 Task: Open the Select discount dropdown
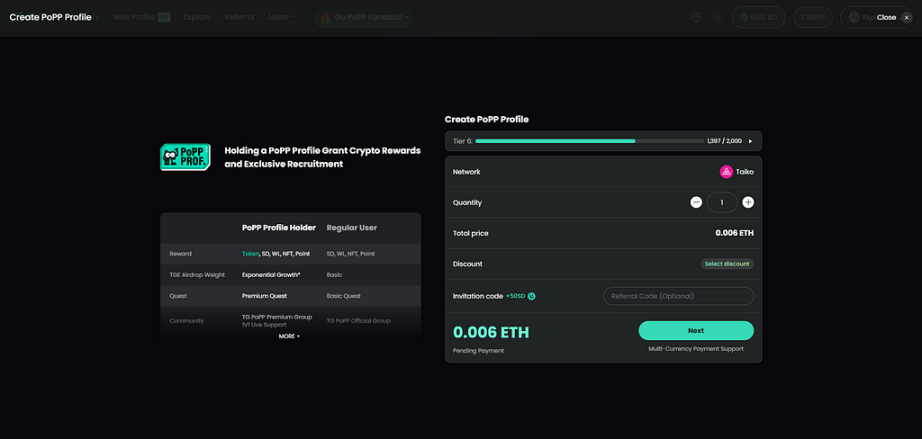pos(727,264)
